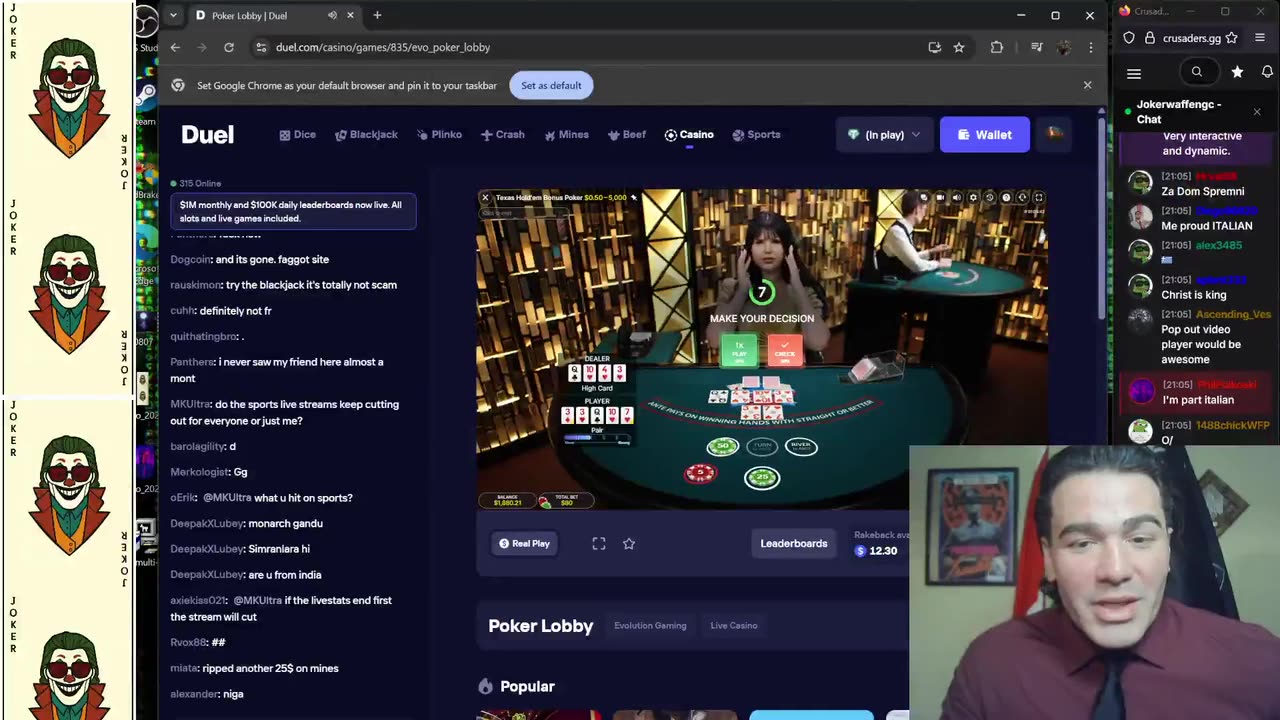Viewport: 1280px width, 720px height.
Task: Enter fullscreen via game top-right corner icon
Action: [1038, 197]
